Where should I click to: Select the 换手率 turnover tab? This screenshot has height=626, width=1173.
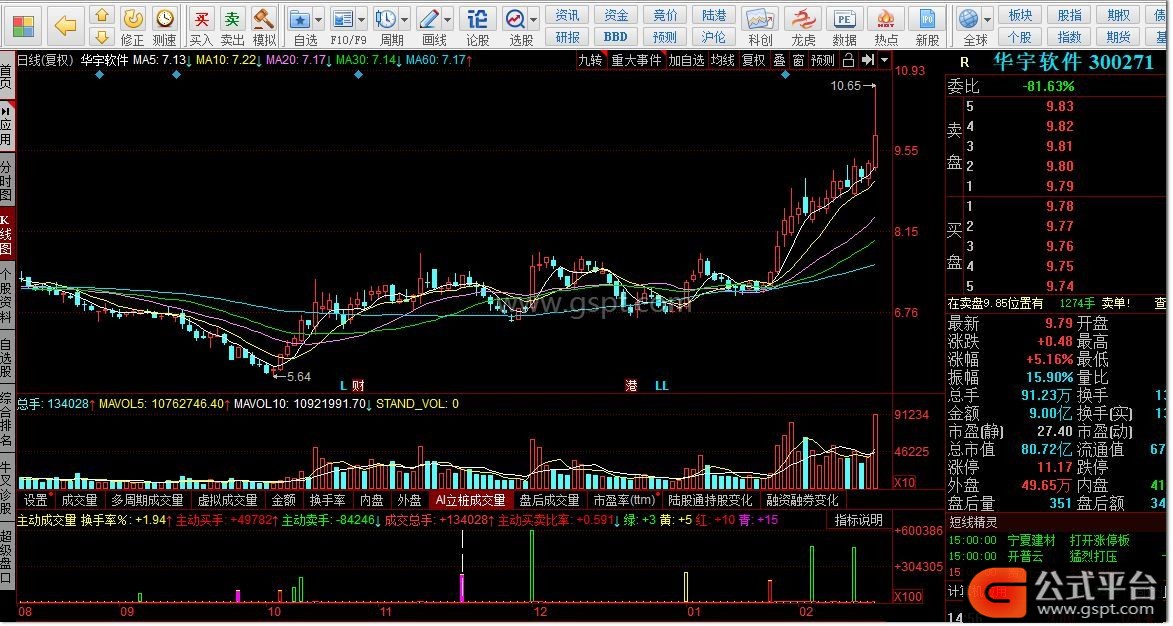(x=328, y=500)
